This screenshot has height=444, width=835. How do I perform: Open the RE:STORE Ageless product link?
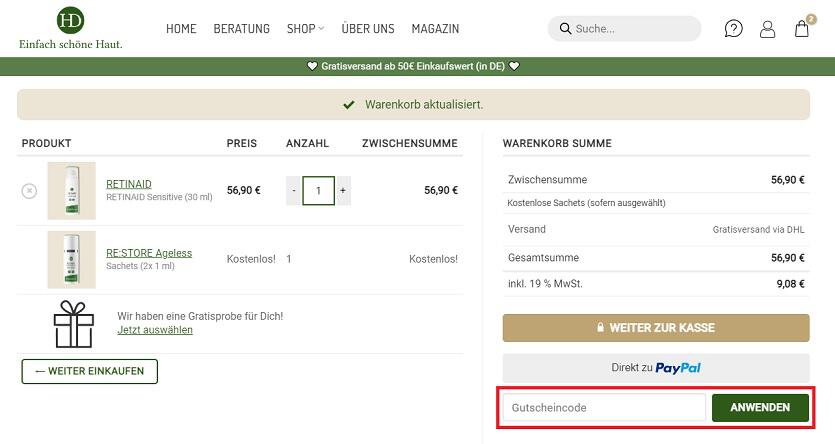[149, 253]
